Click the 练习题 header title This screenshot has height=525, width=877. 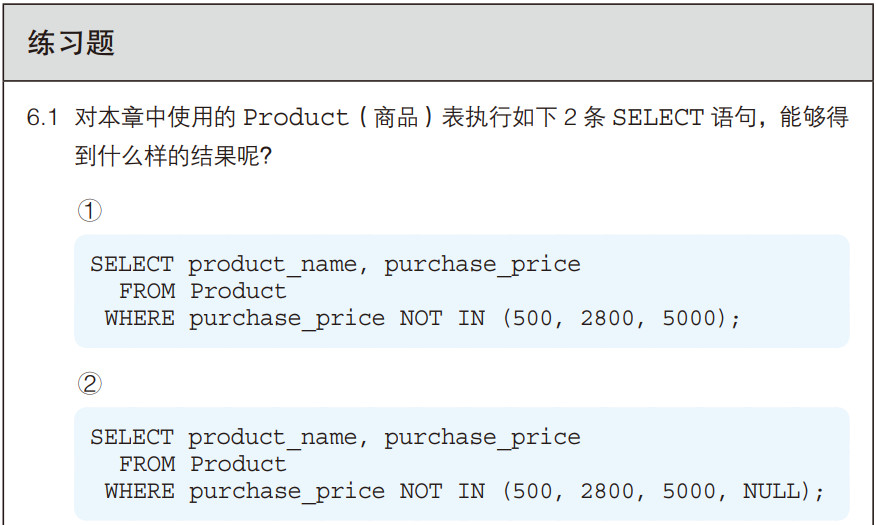[71, 43]
